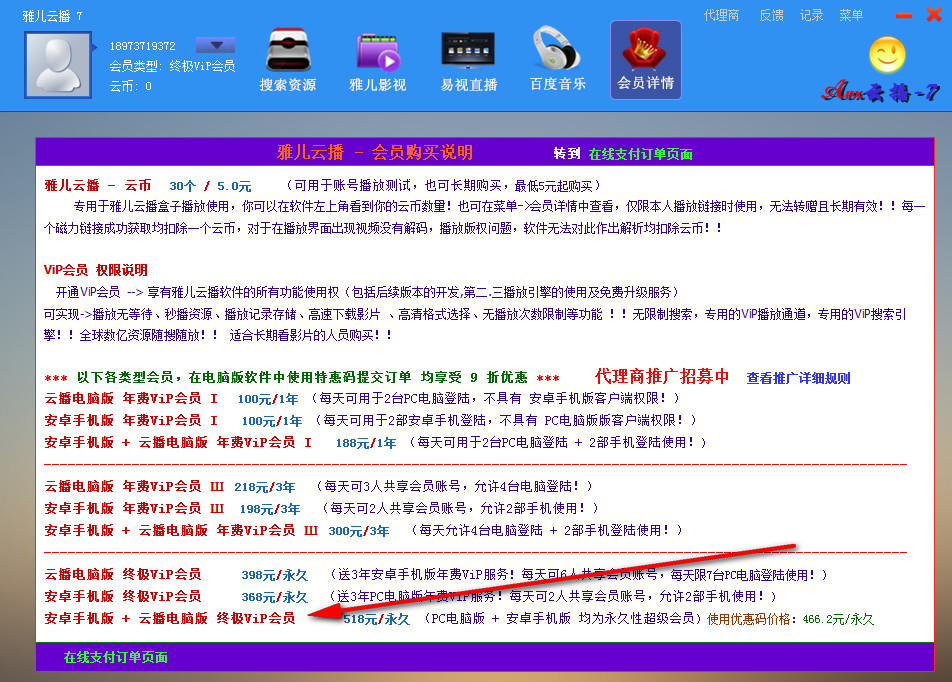Click the 雅儿云播 7 window title
Image resolution: width=952 pixels, height=682 pixels.
click(x=53, y=16)
